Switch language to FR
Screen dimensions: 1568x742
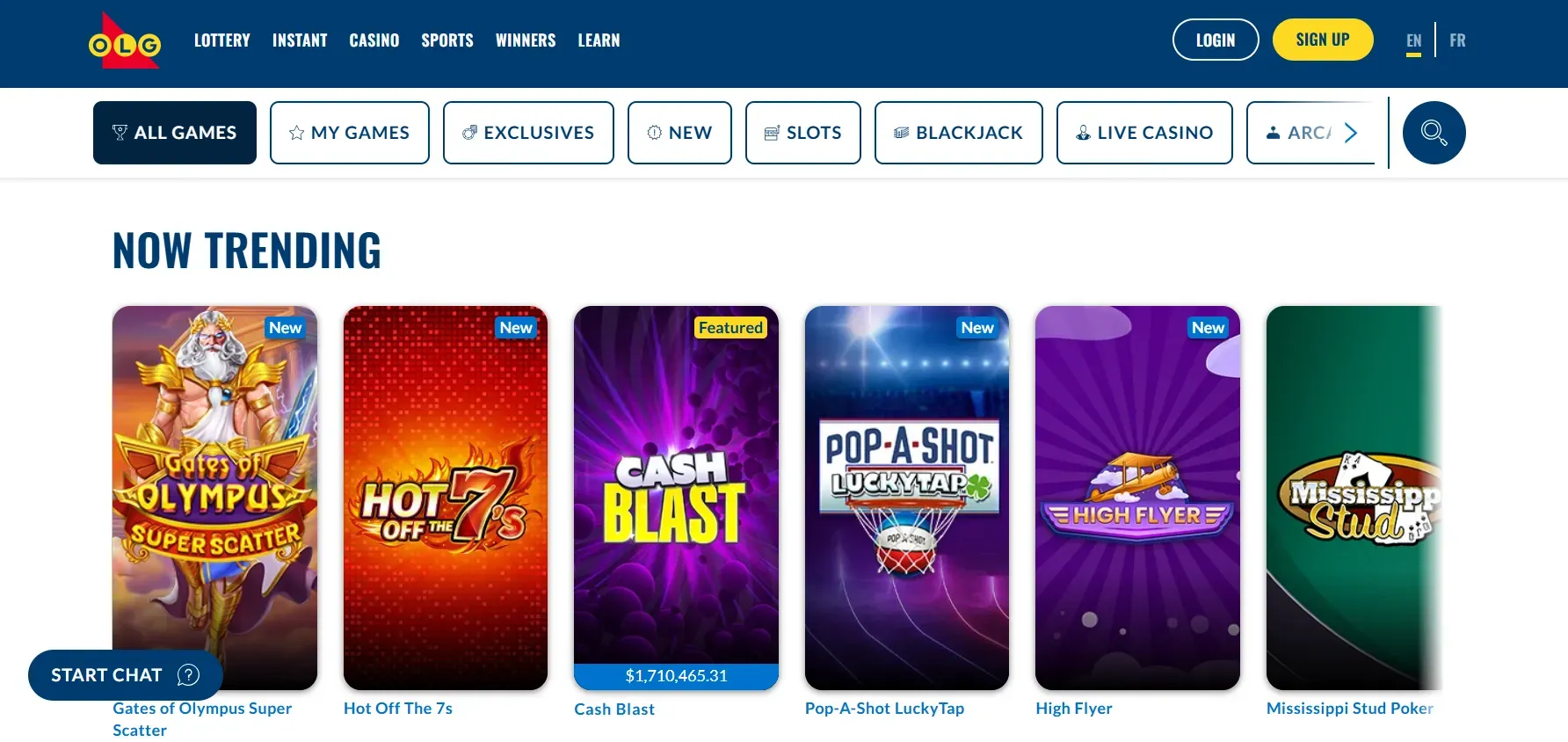[x=1457, y=40]
